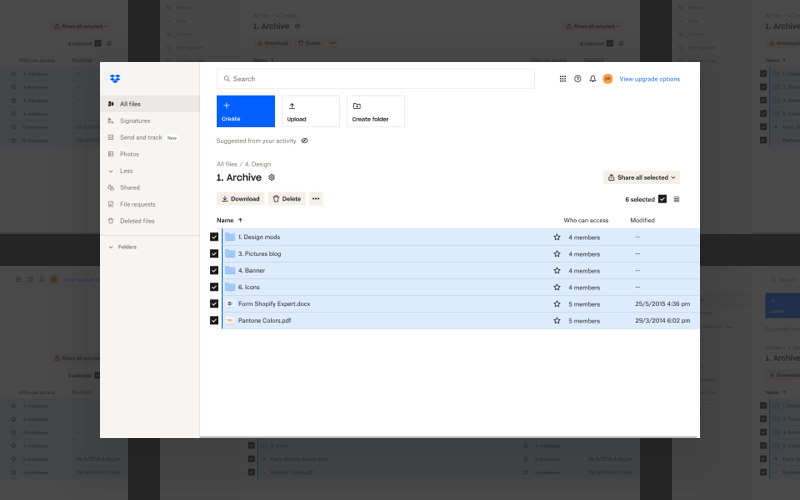Click the Who can access column header
The height and width of the screenshot is (500, 800).
click(586, 220)
